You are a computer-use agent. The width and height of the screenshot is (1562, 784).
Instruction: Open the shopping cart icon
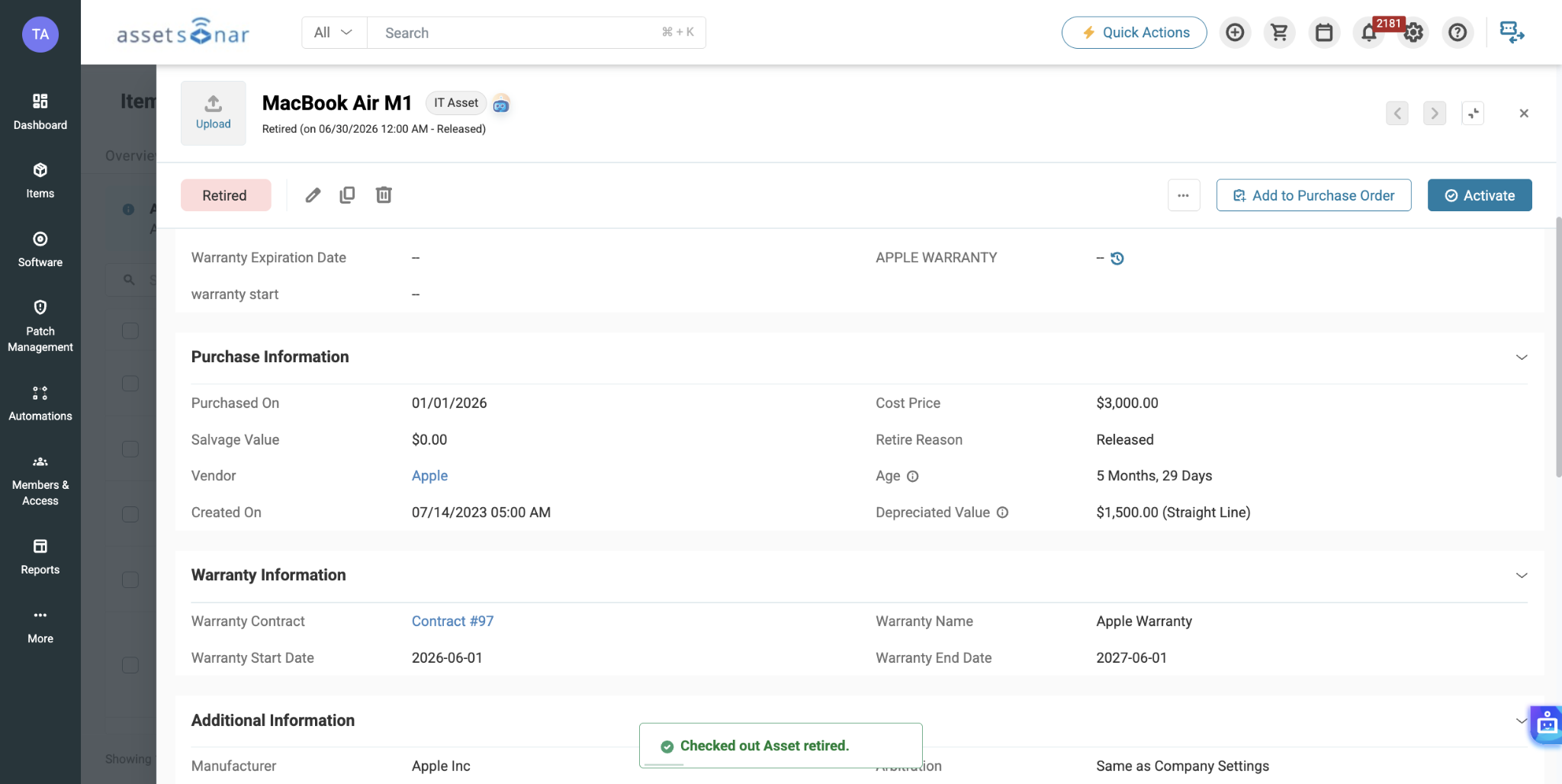pyautogui.click(x=1279, y=32)
